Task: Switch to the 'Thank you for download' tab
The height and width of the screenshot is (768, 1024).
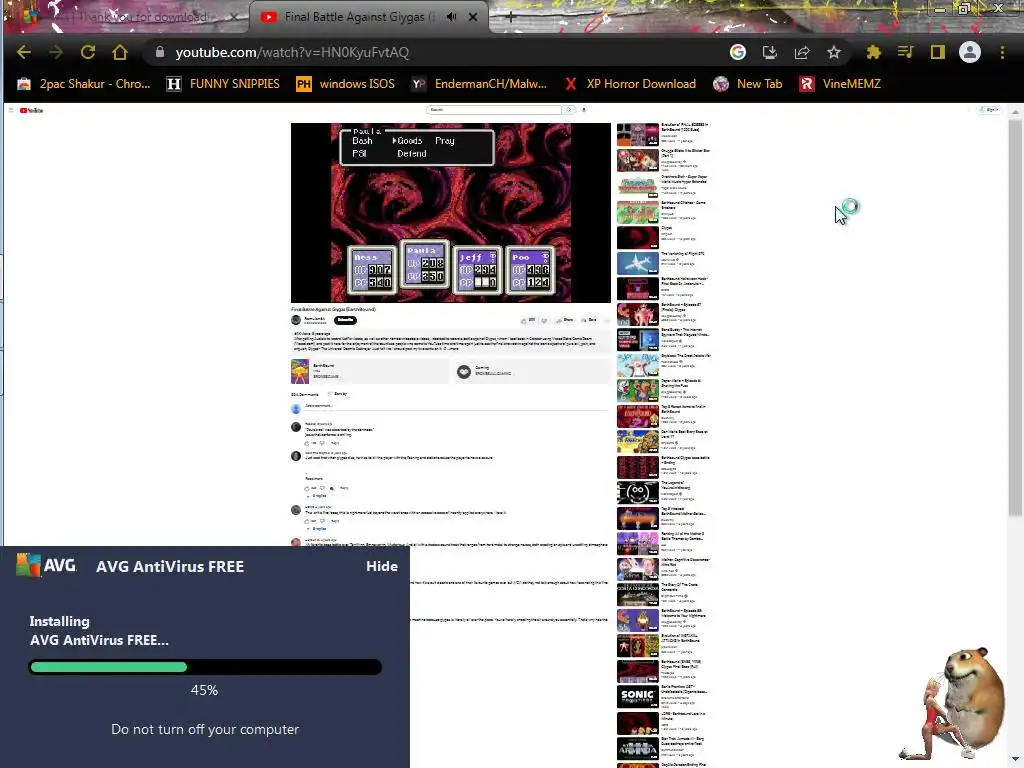Action: point(131,17)
